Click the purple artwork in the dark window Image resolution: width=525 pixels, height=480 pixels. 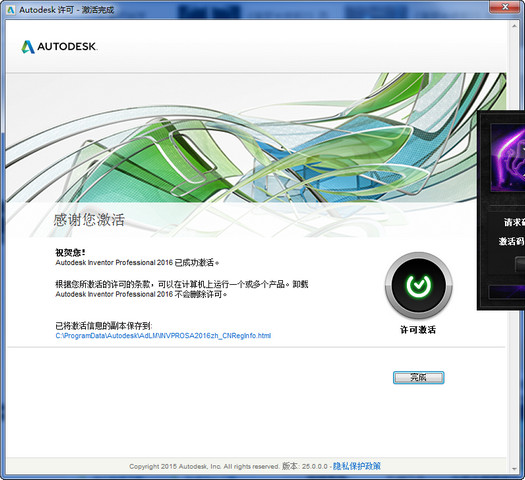point(508,158)
